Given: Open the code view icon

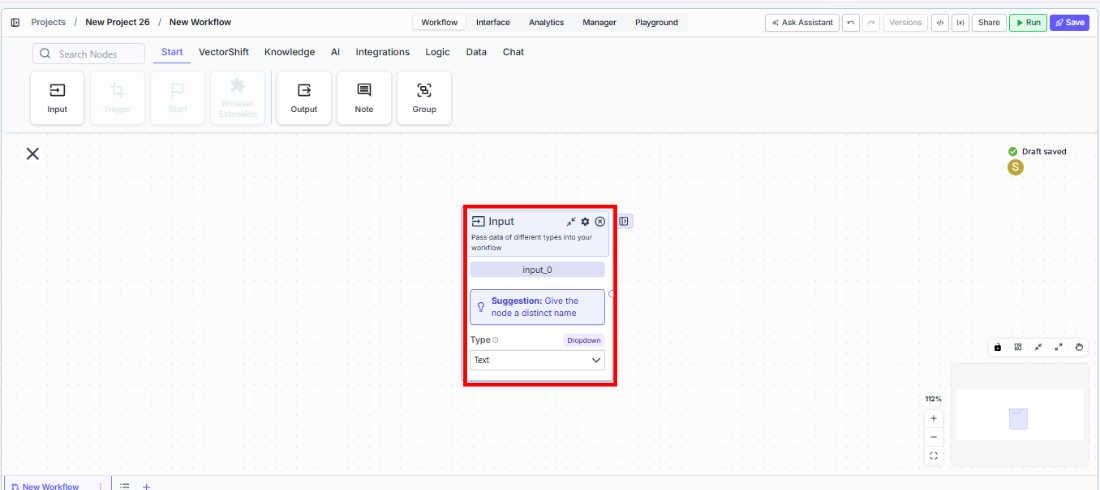Looking at the screenshot, I should pos(940,22).
